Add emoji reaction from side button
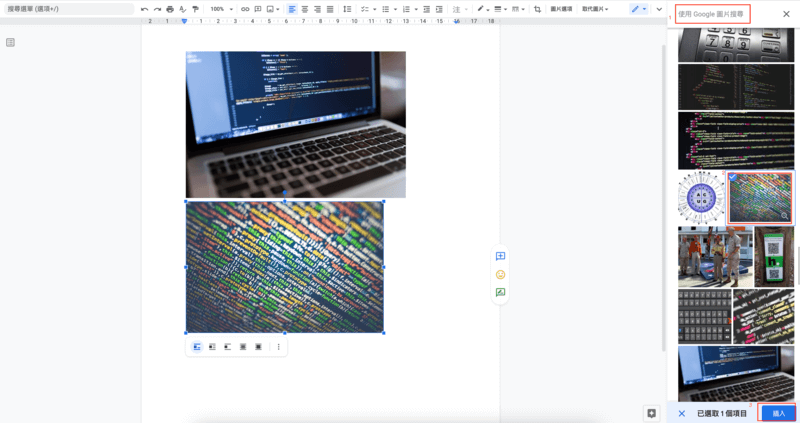 click(500, 275)
